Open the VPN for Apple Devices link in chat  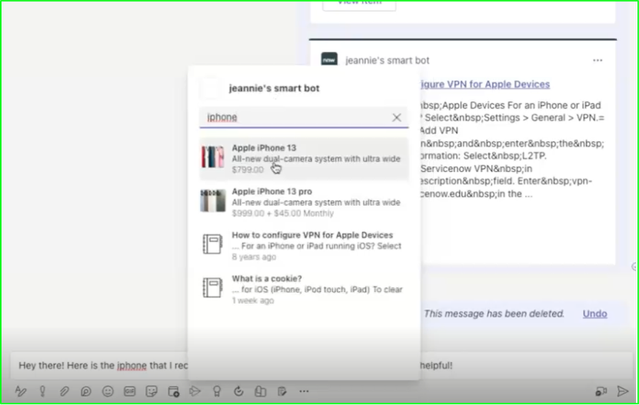pyautogui.click(x=485, y=84)
